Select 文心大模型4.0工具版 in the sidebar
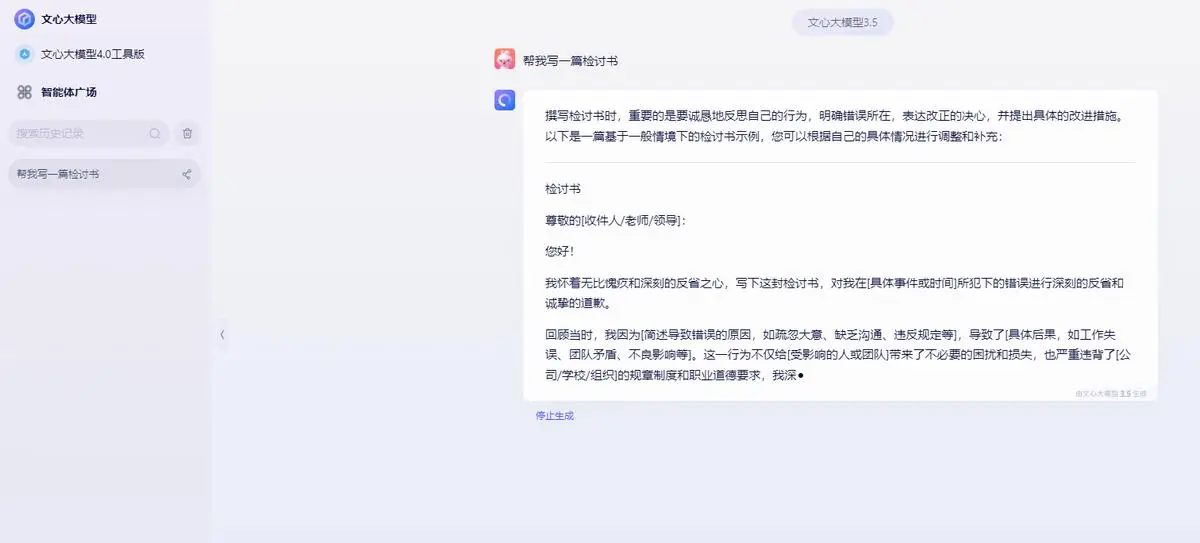 click(93, 54)
